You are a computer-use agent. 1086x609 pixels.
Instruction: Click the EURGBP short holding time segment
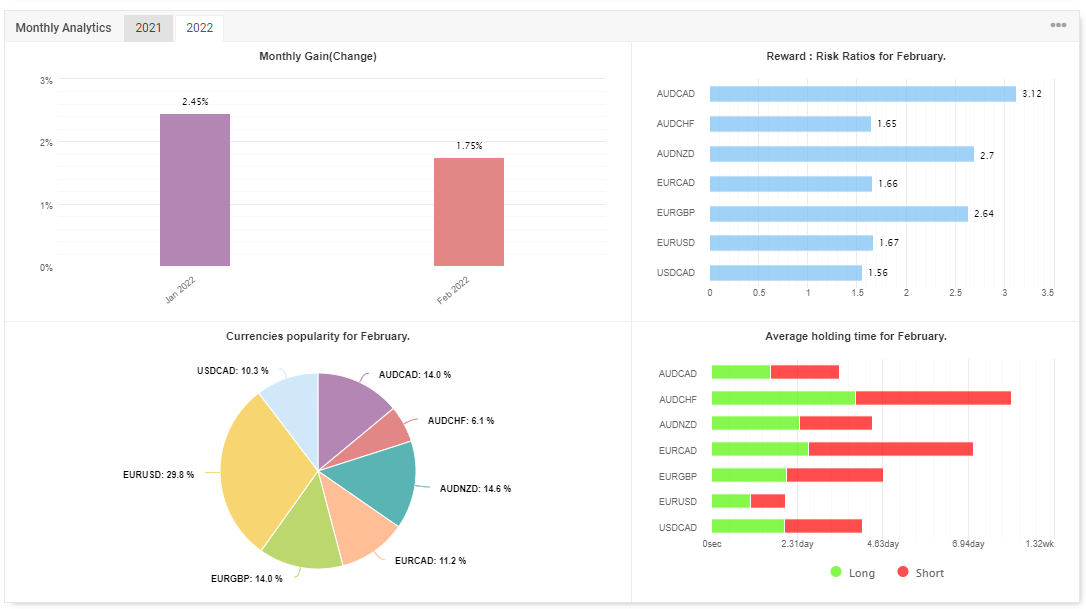[x=835, y=475]
